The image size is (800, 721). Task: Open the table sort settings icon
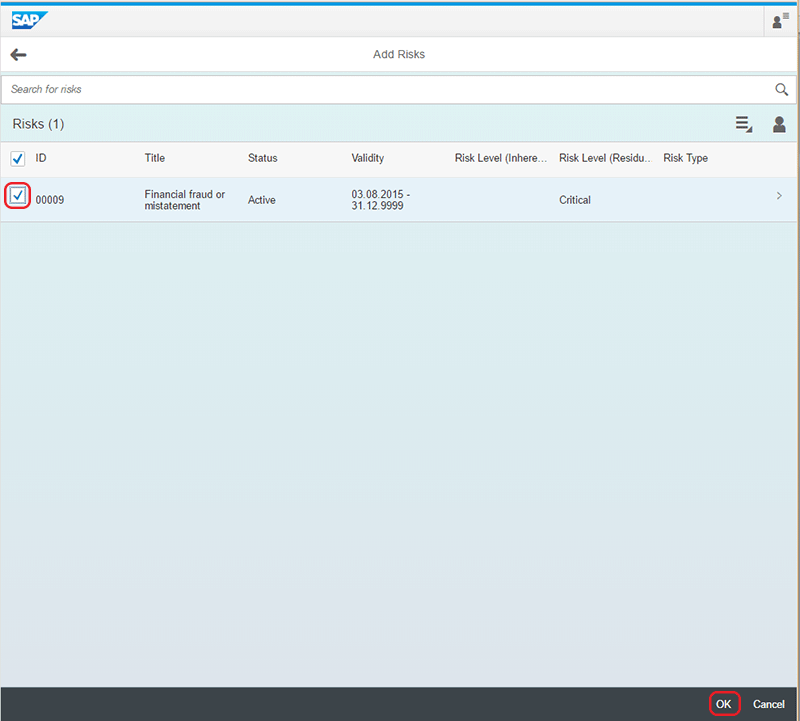pos(743,124)
